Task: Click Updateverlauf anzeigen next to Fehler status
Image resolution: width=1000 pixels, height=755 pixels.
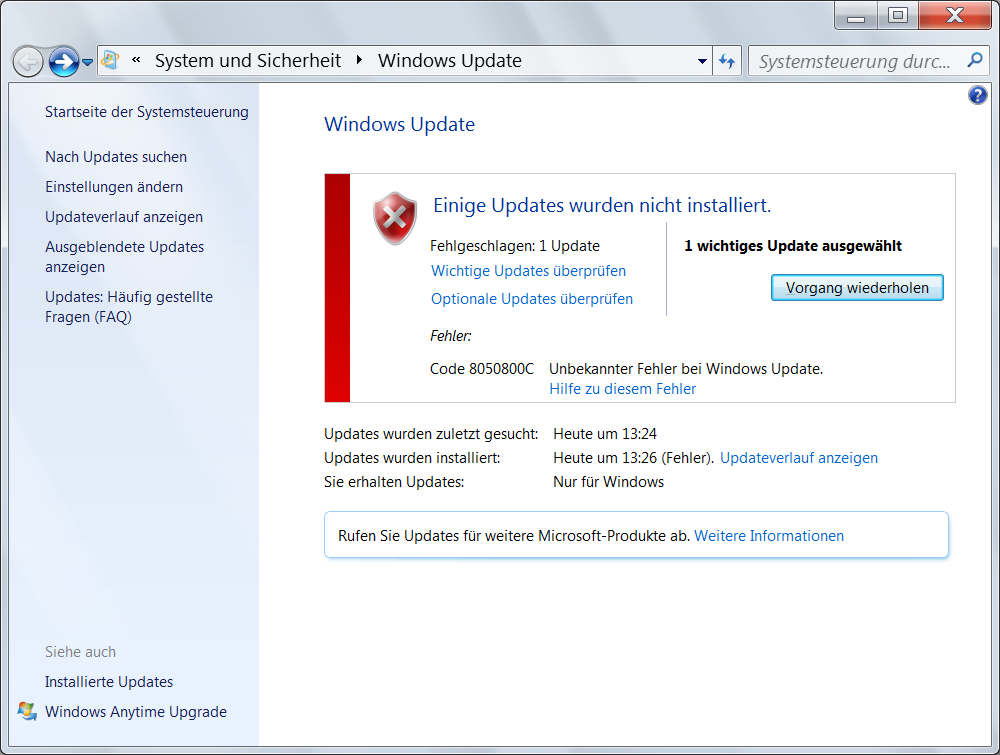Action: pos(798,458)
